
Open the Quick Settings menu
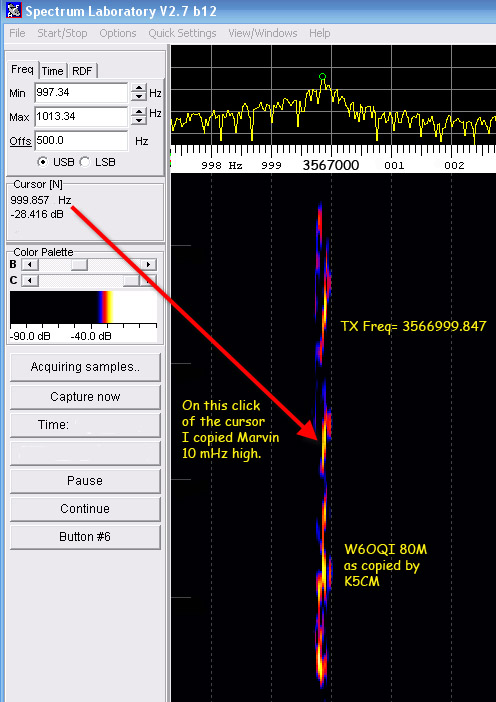[182, 33]
